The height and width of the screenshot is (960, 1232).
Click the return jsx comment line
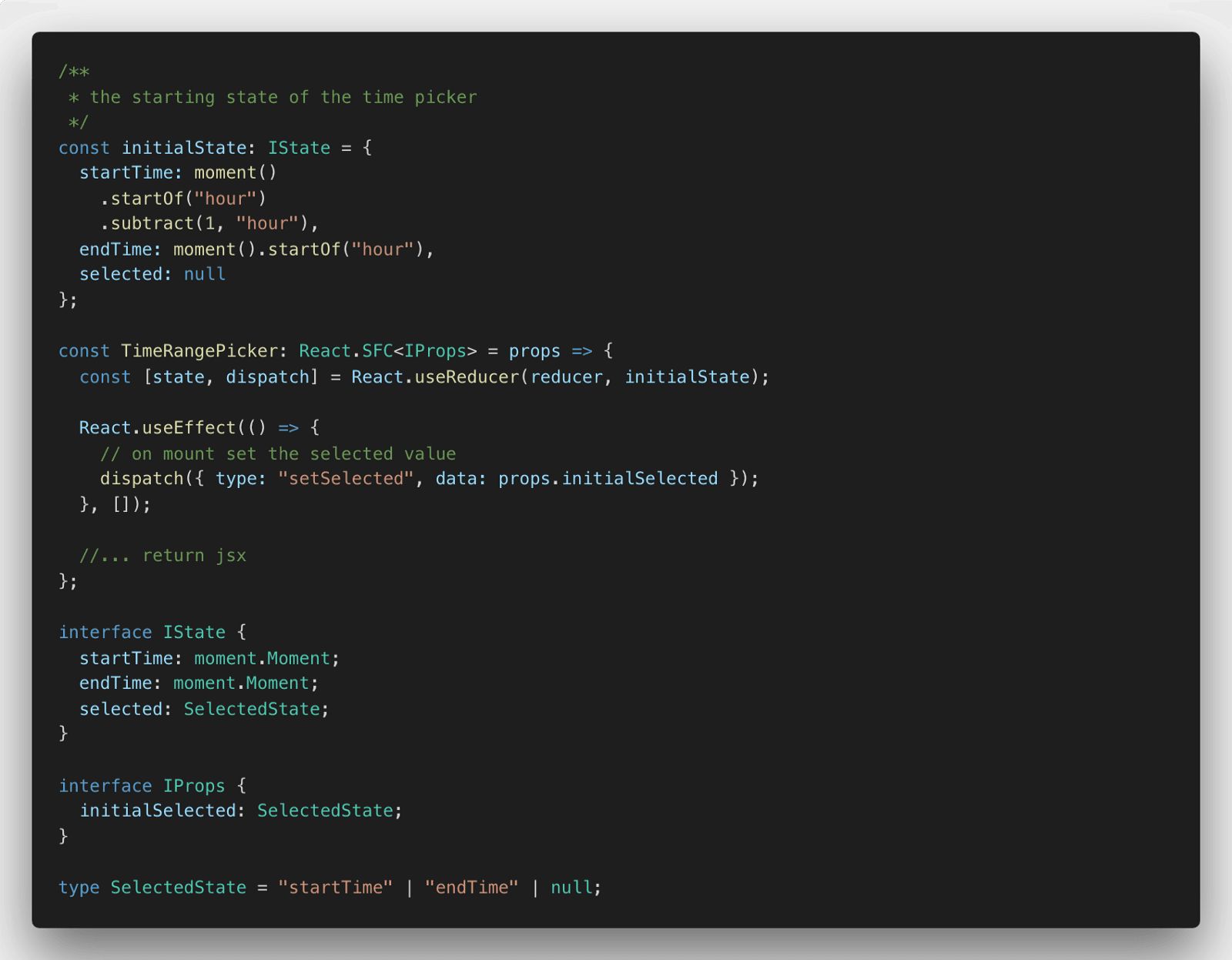[162, 554]
